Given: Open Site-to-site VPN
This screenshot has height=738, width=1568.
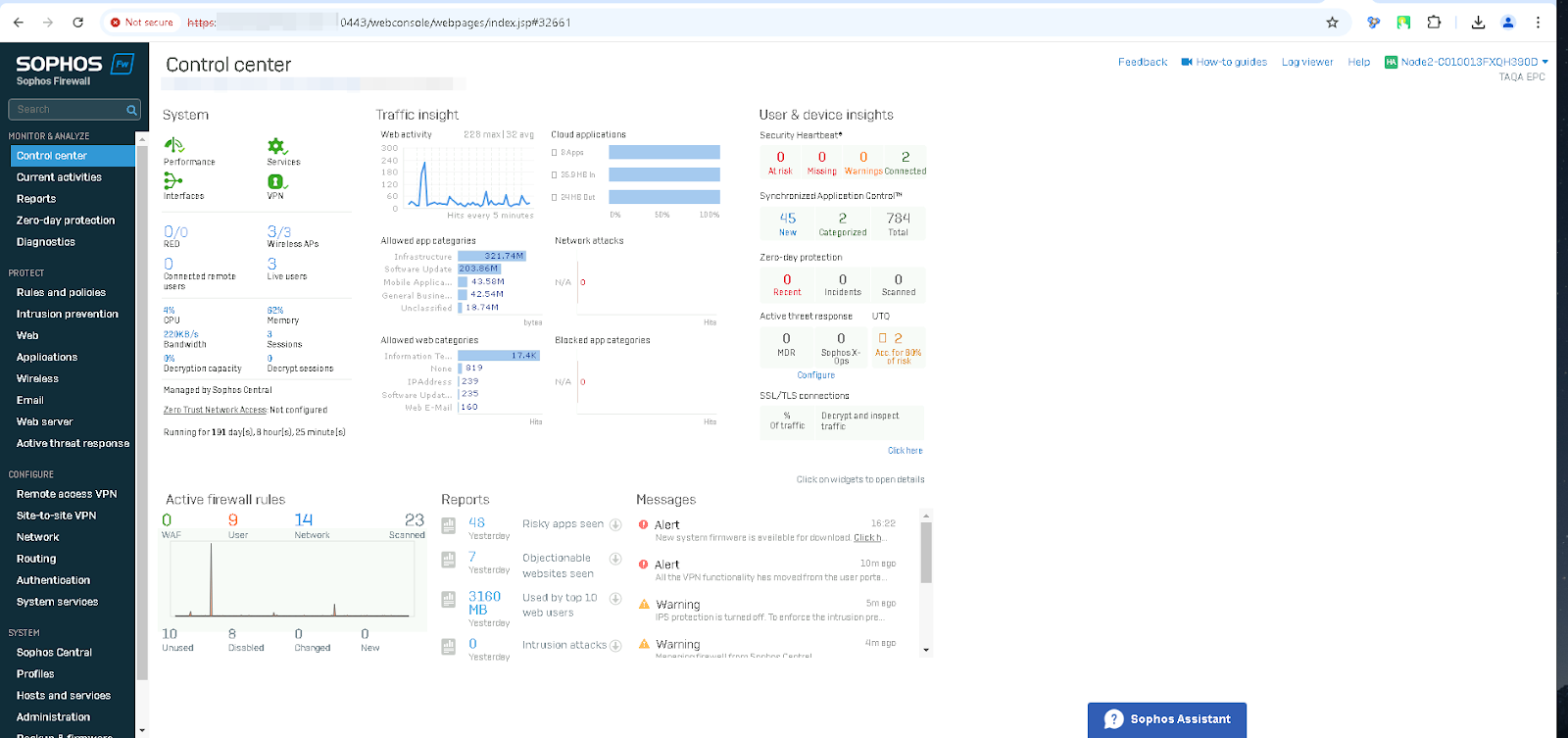Looking at the screenshot, I should (x=57, y=517).
